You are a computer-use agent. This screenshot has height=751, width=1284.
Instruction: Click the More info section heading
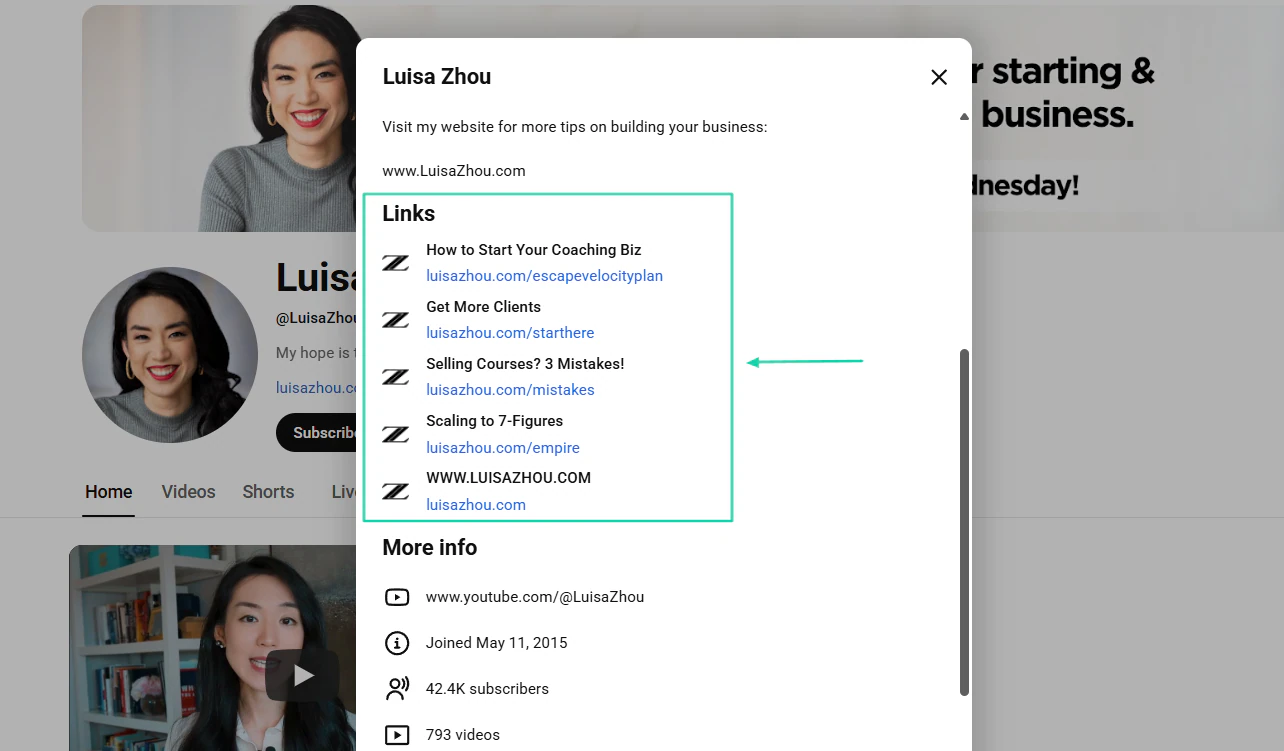pos(430,548)
